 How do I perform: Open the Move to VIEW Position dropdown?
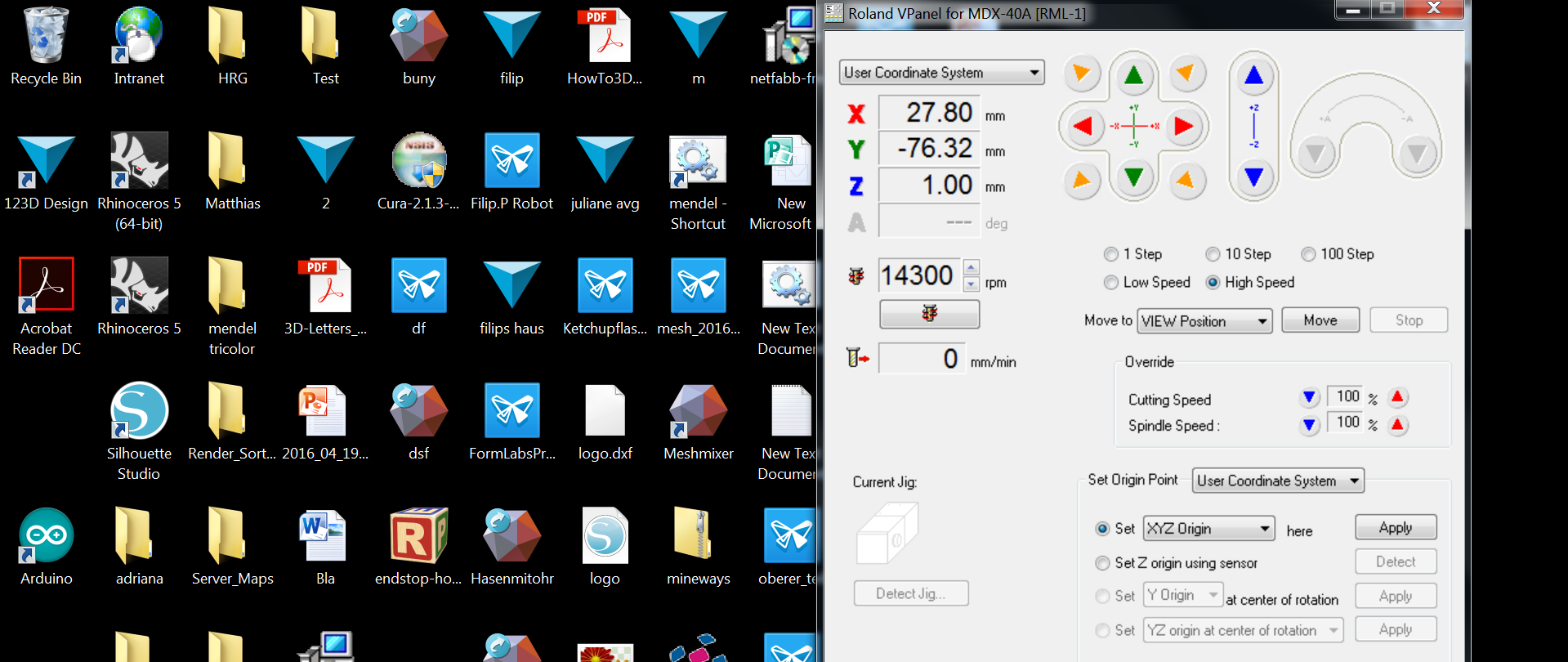(x=1204, y=321)
